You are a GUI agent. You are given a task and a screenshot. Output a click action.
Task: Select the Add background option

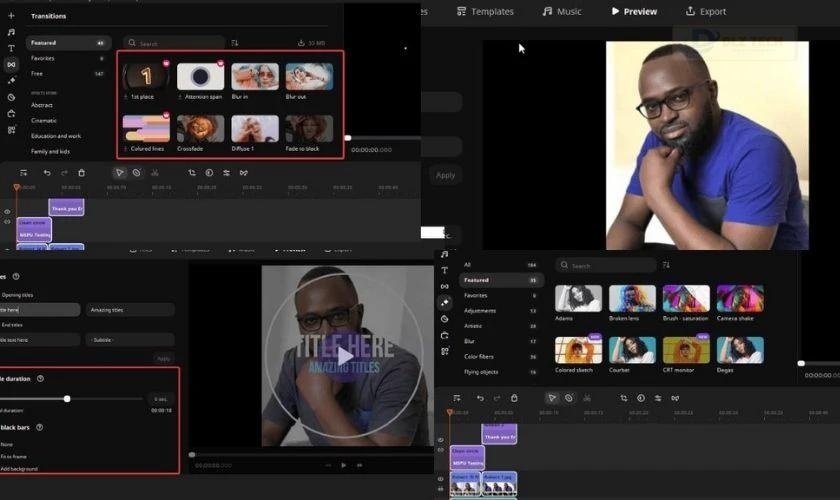click(x=19, y=469)
